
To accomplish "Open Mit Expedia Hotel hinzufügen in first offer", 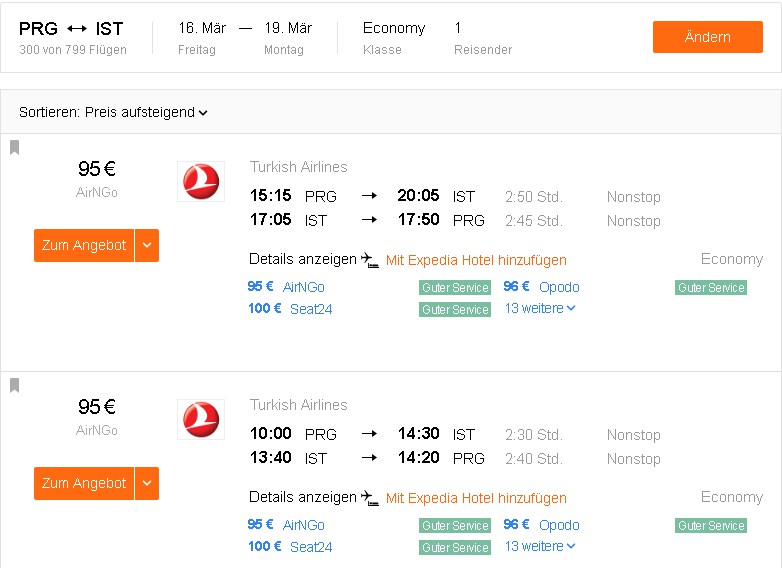I will [476, 260].
